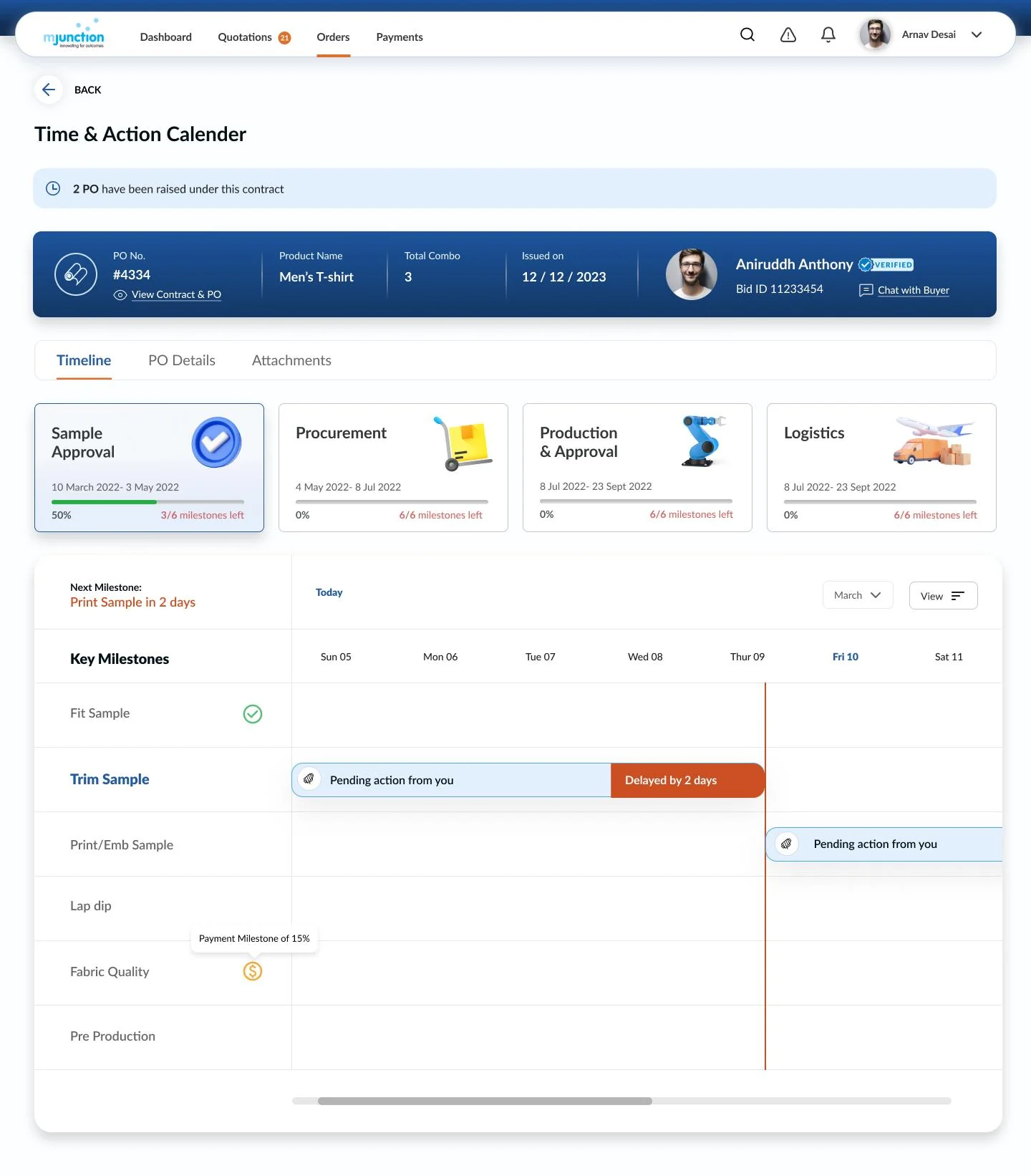This screenshot has height=1176, width=1031.
Task: Click the horizontal timeline scrollbar thumb
Action: point(485,1101)
